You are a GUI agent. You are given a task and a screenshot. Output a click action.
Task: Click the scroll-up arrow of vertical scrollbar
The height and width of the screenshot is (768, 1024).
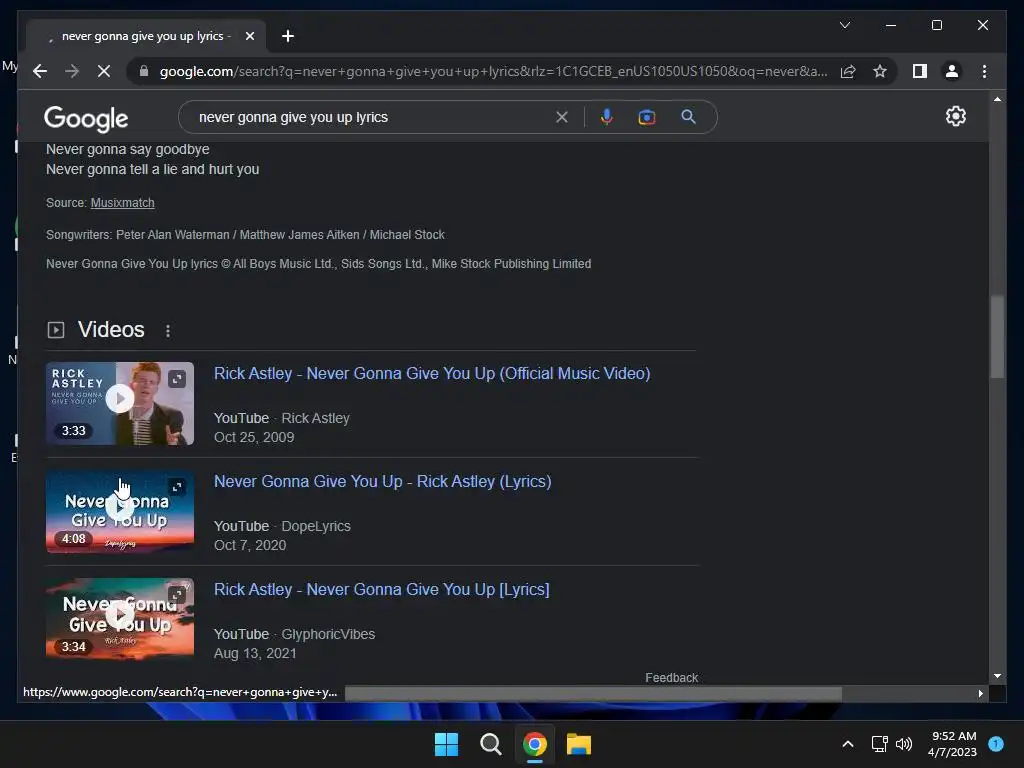[997, 99]
